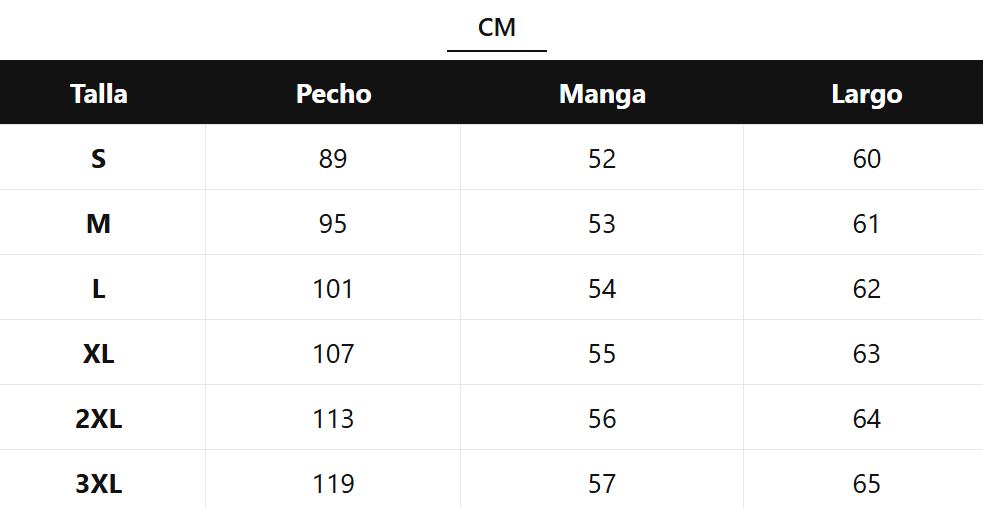Select the M size row label
Image resolution: width=983 pixels, height=508 pixels.
tap(99, 224)
